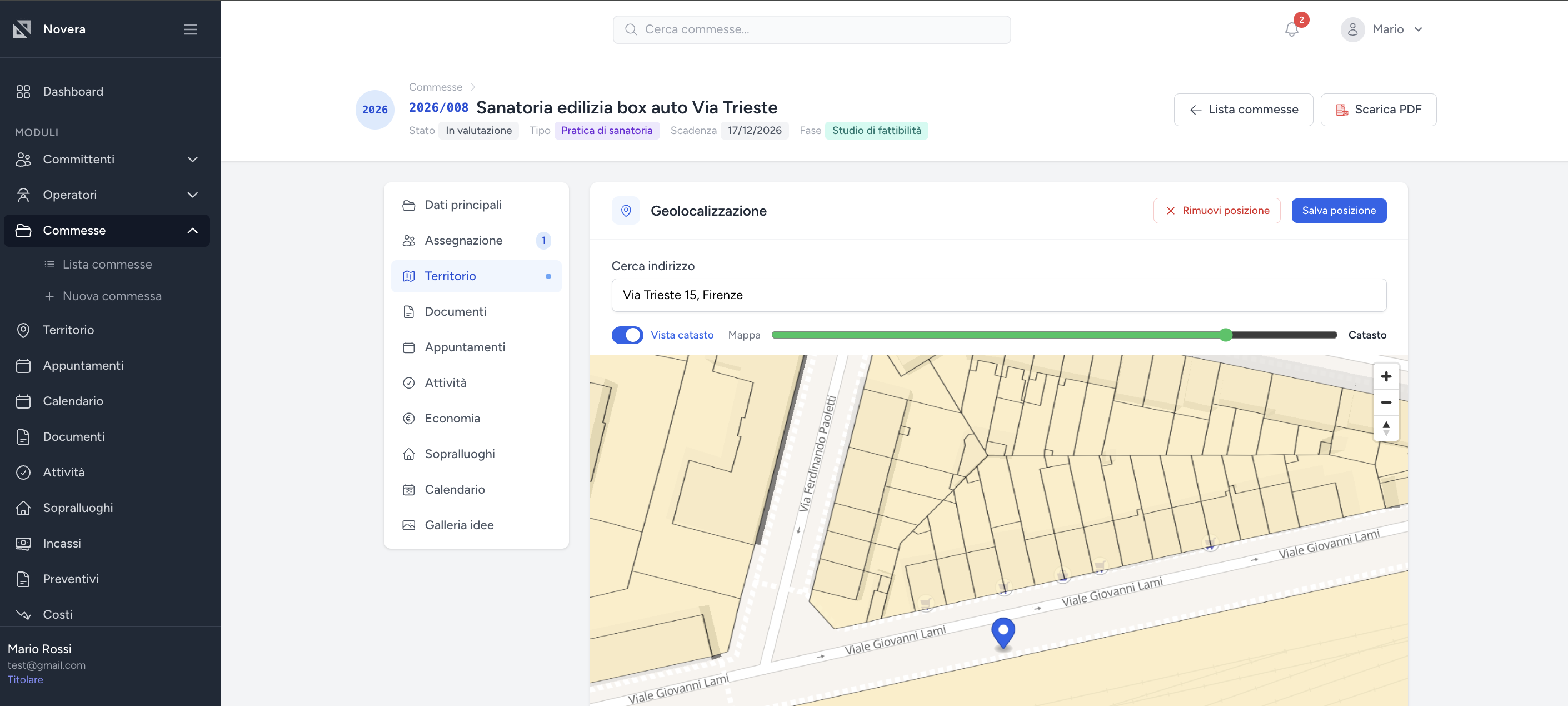Open notifications bell icon
This screenshot has height=706, width=1568.
point(1292,29)
